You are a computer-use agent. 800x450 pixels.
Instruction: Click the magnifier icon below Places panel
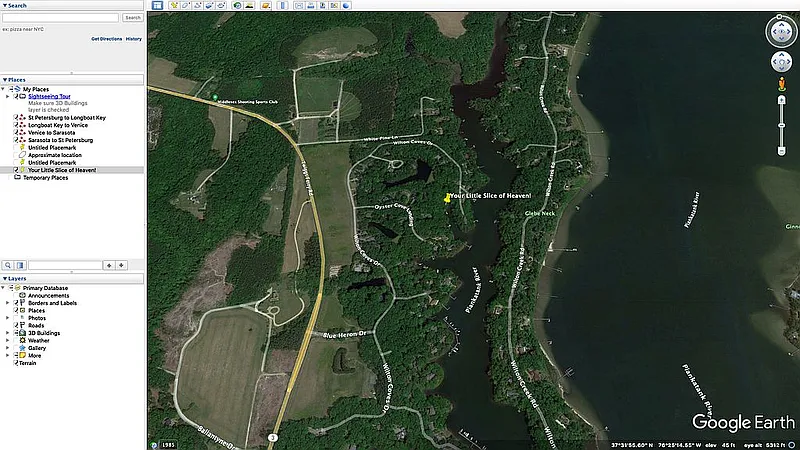pyautogui.click(x=8, y=265)
